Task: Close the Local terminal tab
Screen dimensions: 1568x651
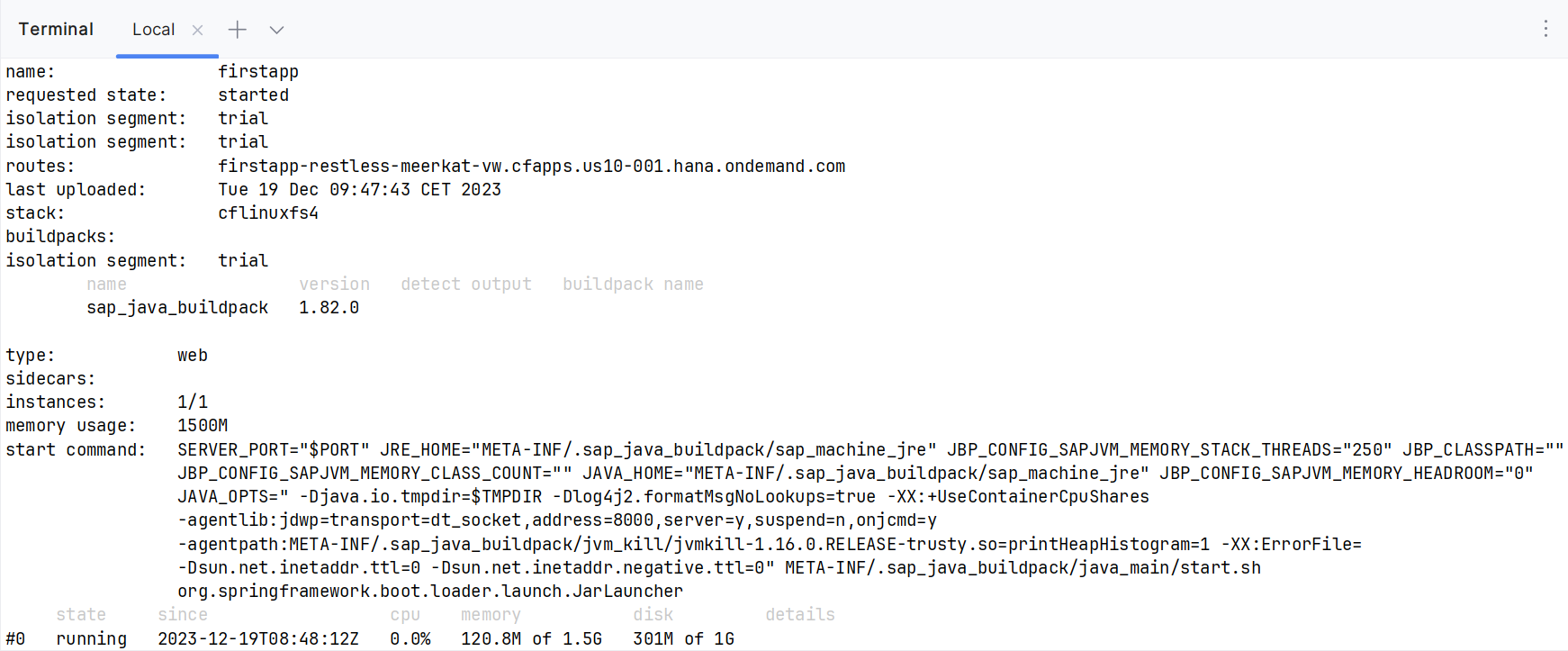Action: pos(198,30)
